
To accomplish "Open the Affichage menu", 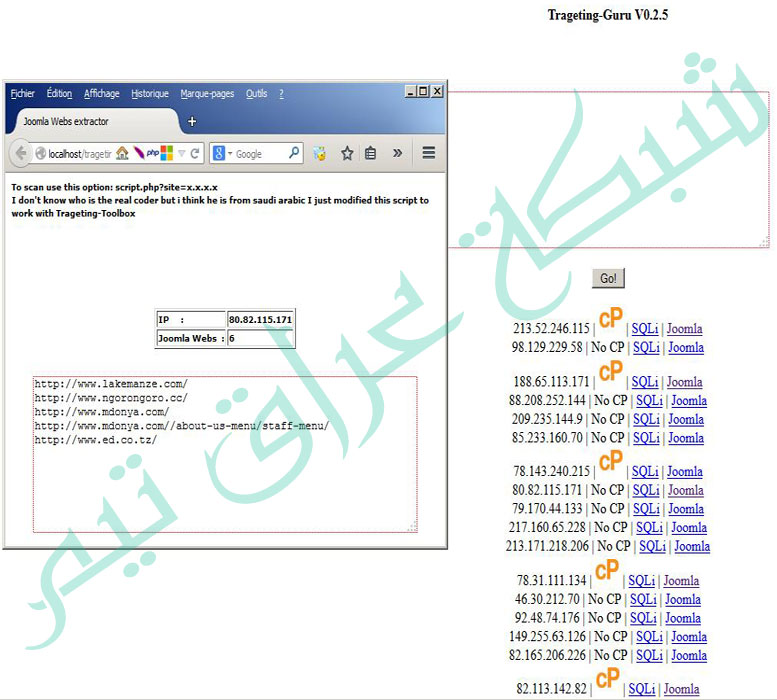I will pos(102,94).
